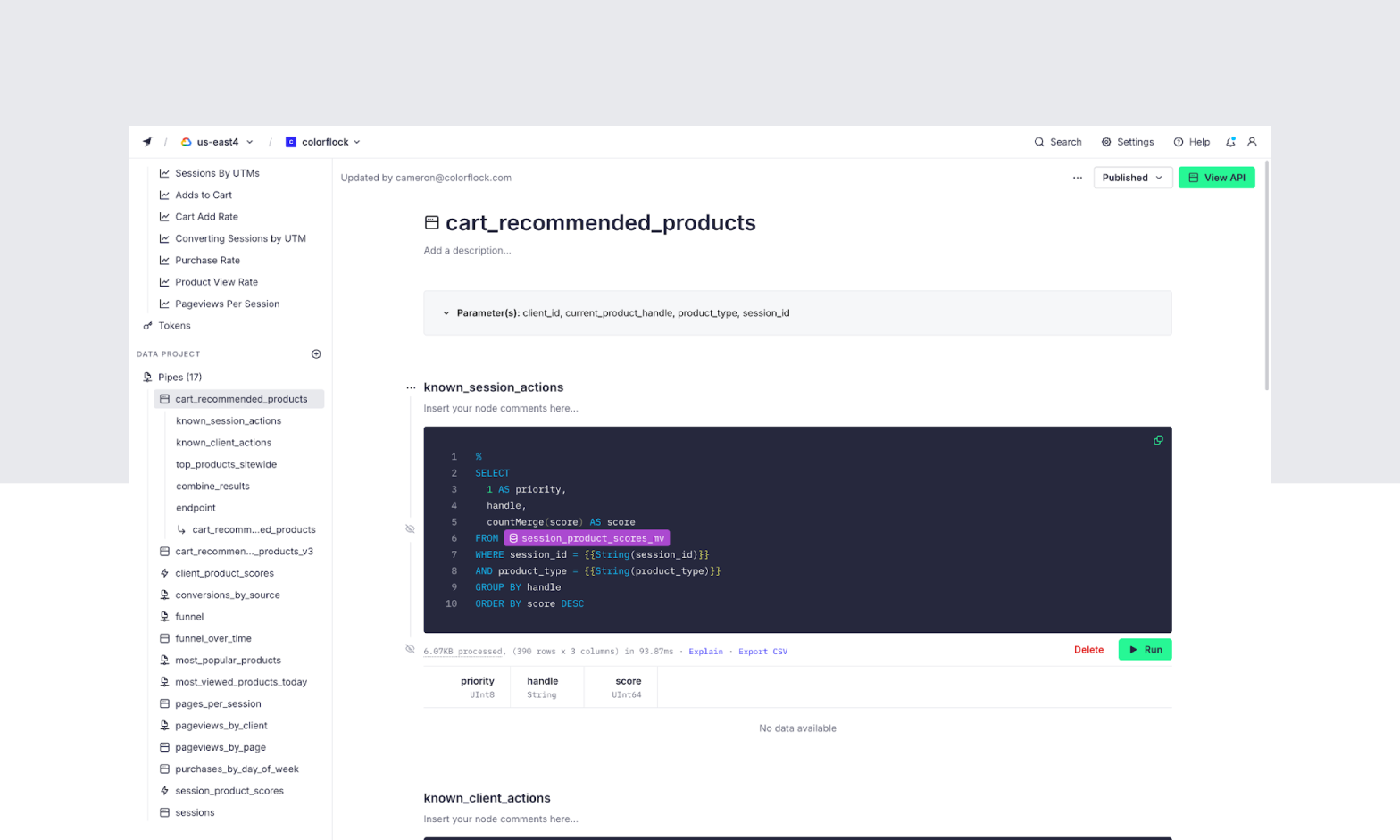The image size is (1400, 840).
Task: Open the Published status dropdown
Action: (1132, 178)
